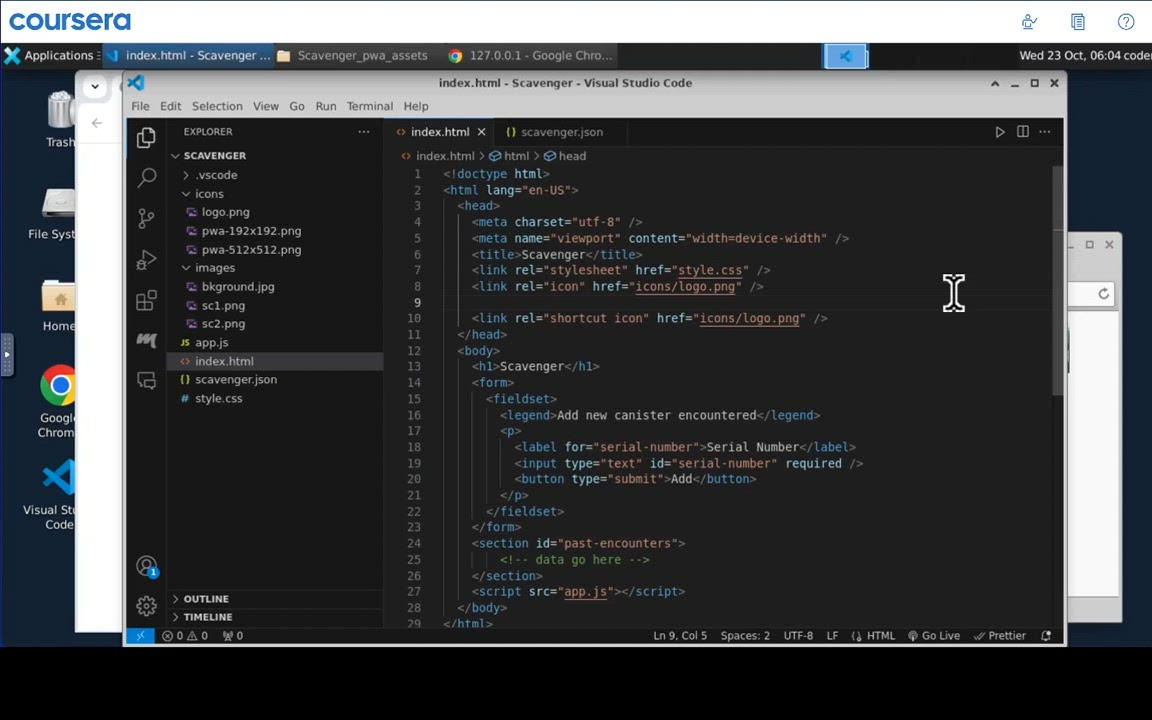Open Run and Debug view icon
The image size is (1152, 720).
point(146,260)
